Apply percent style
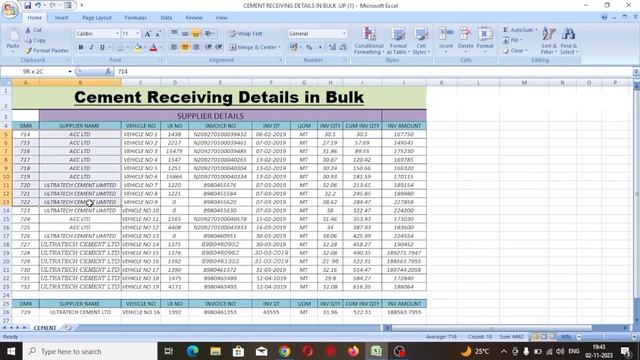640x360 pixels. click(x=309, y=47)
